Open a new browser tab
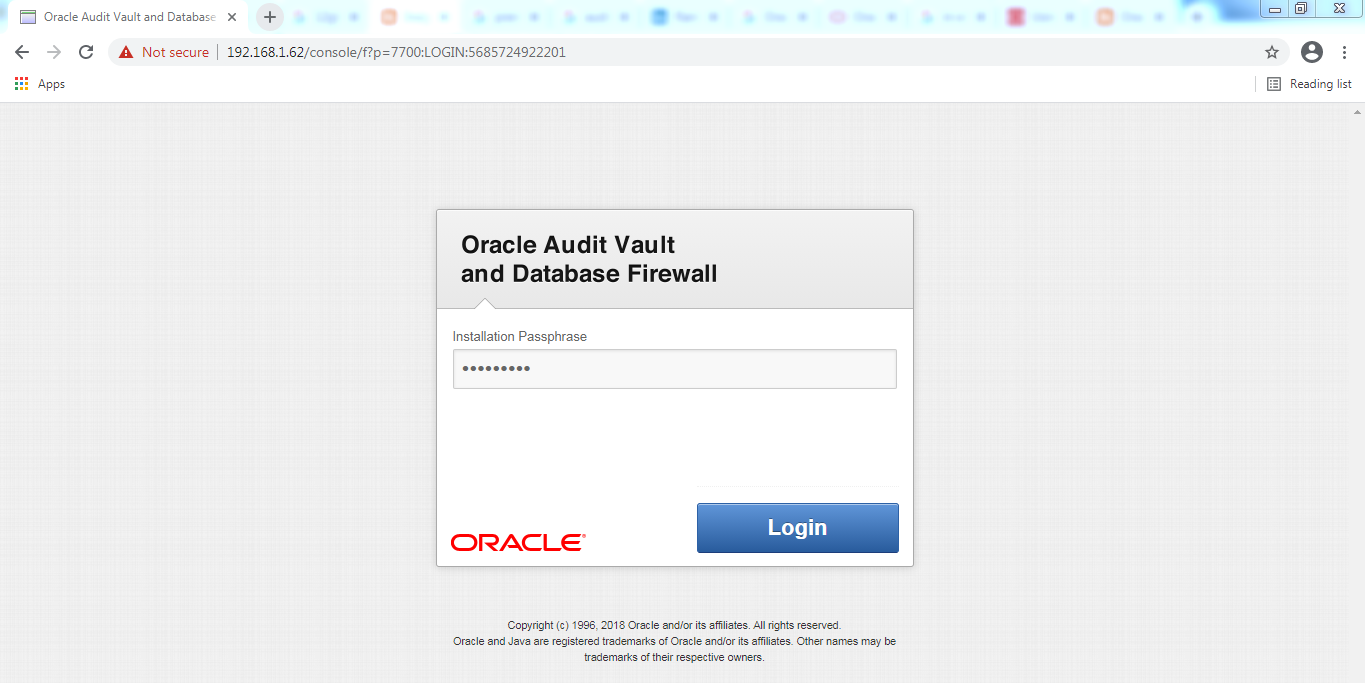The width and height of the screenshot is (1365, 683). coord(269,17)
